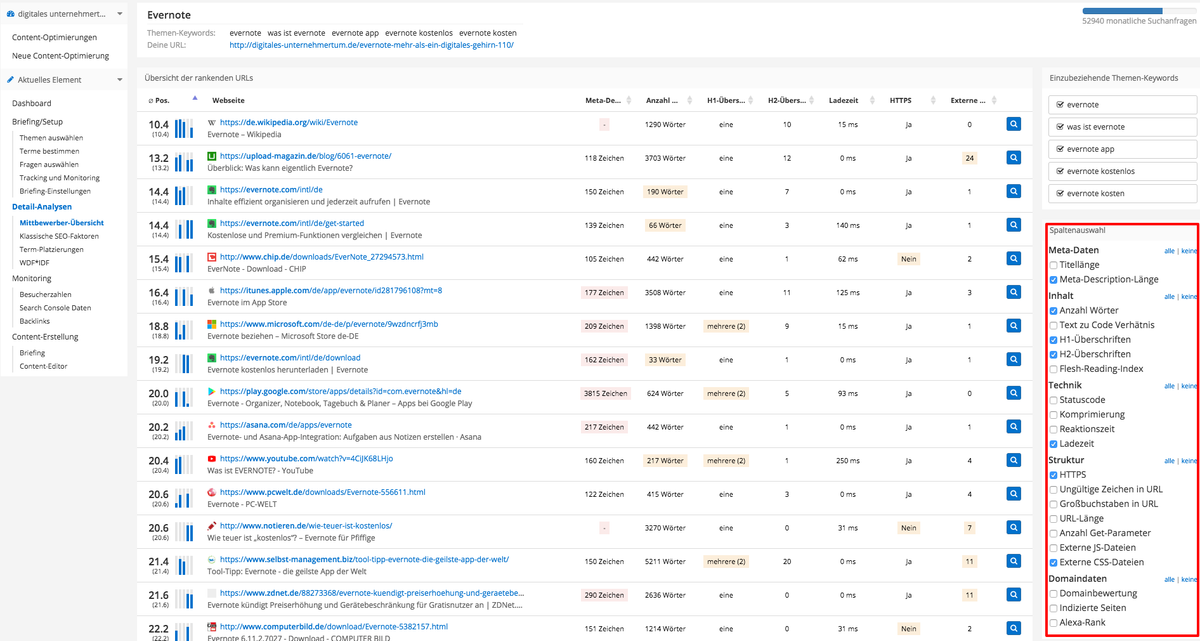This screenshot has height=641, width=1200.
Task: Click the Microsoft logo favicon in results
Action: tap(212, 324)
